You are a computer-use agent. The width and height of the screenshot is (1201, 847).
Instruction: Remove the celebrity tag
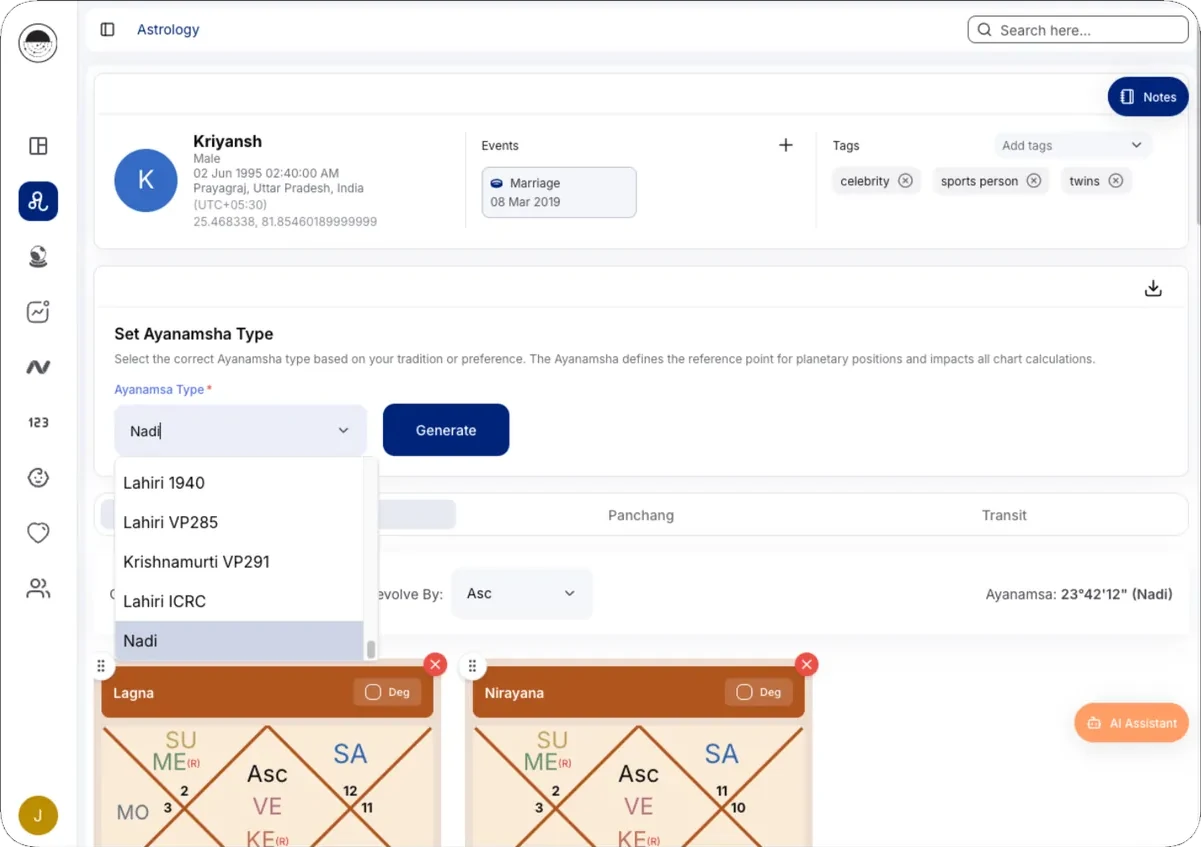point(905,181)
